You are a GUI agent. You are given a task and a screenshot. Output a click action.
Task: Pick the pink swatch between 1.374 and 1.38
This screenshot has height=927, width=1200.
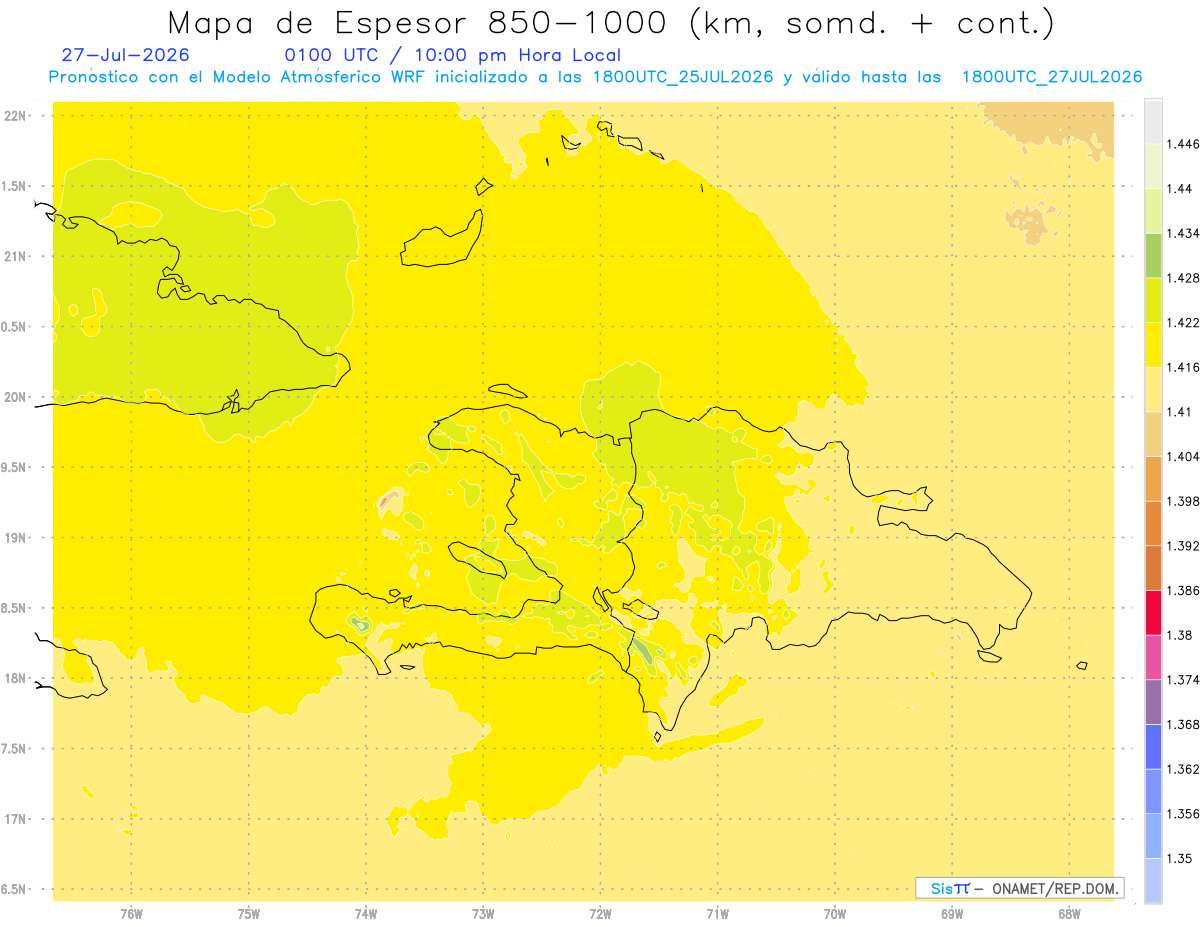tap(1153, 657)
